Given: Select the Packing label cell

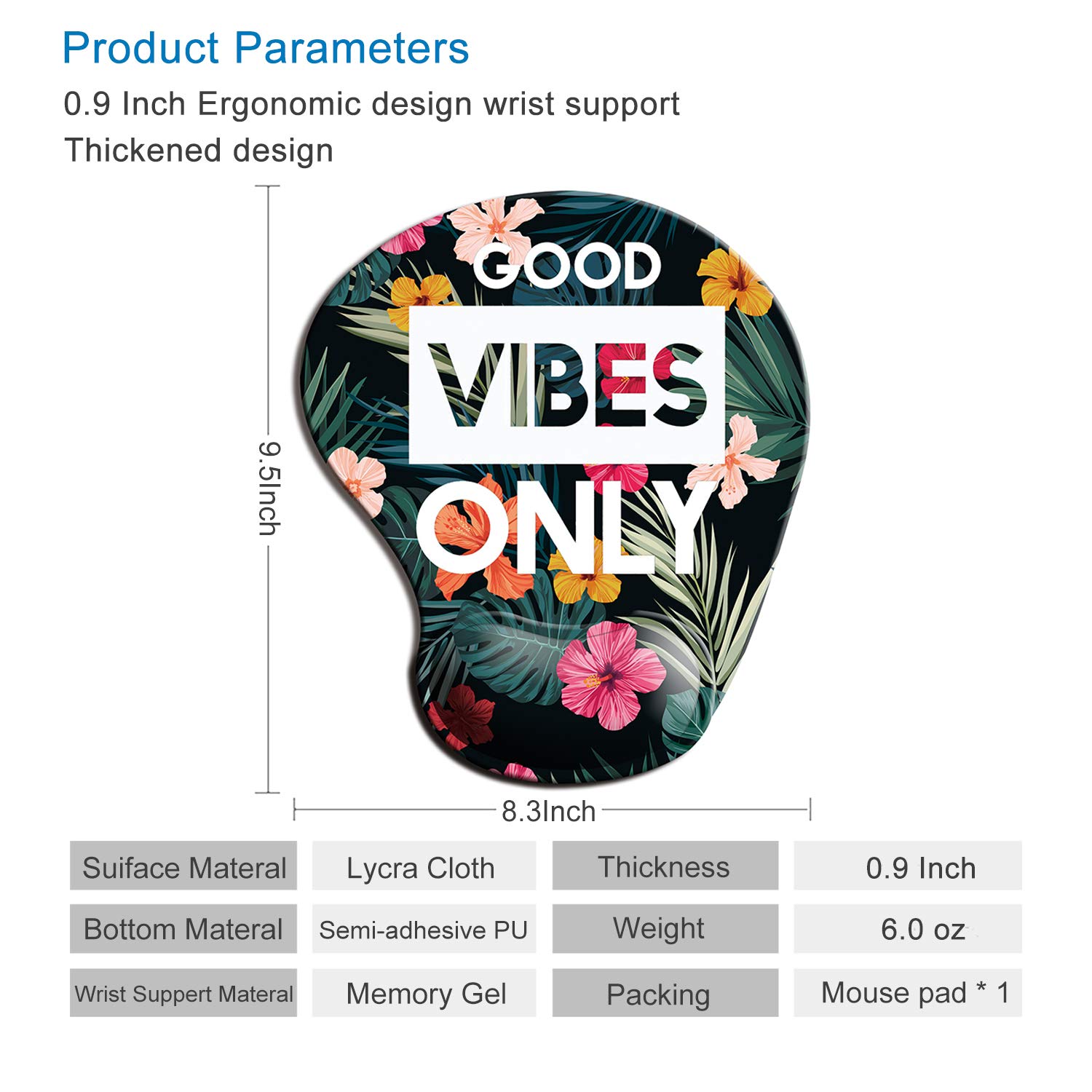Looking at the screenshot, I should click(x=665, y=993).
